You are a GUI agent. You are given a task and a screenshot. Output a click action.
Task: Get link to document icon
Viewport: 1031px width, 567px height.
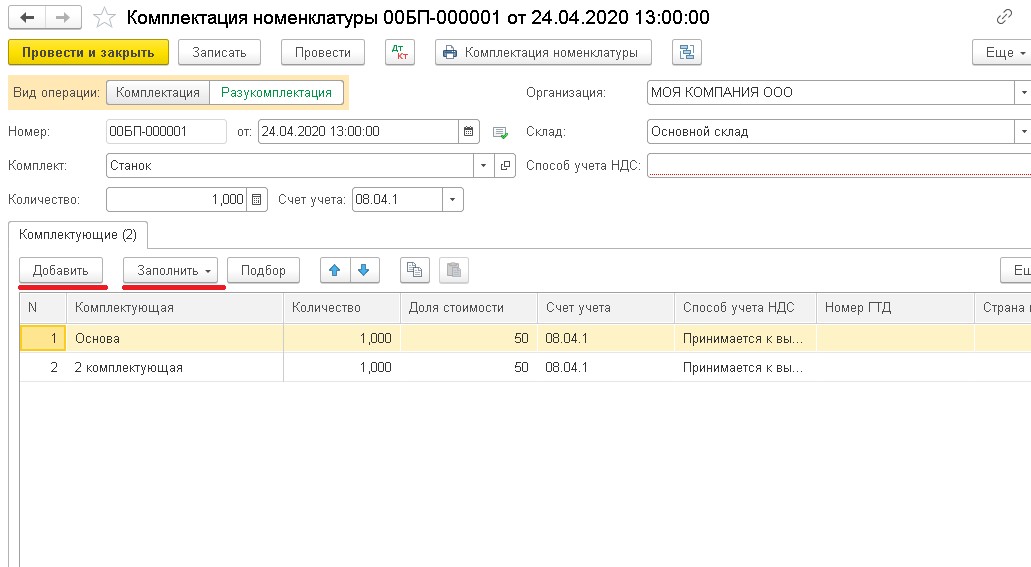click(x=1004, y=18)
